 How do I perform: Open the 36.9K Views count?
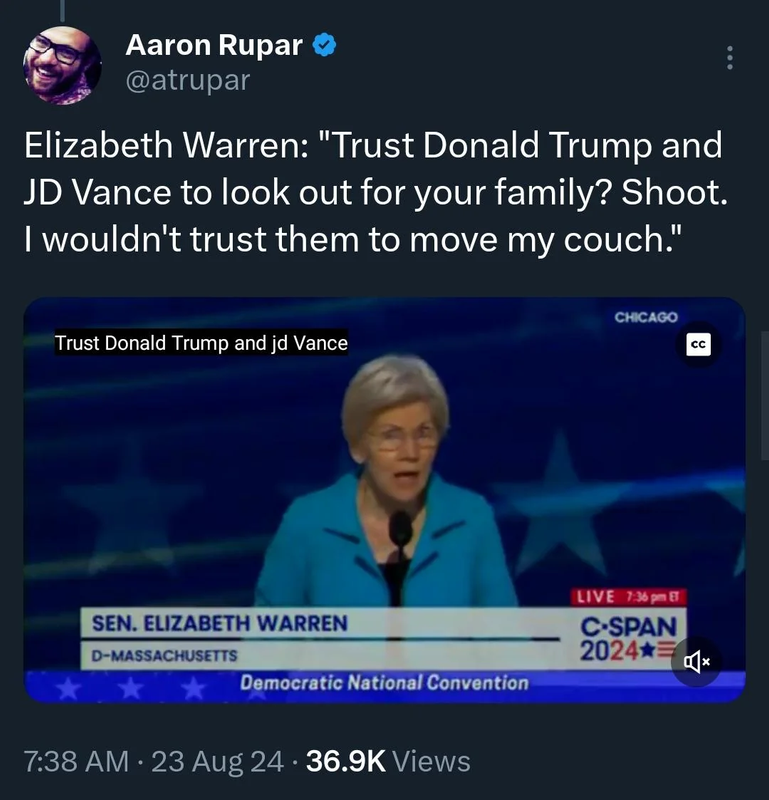click(388, 761)
